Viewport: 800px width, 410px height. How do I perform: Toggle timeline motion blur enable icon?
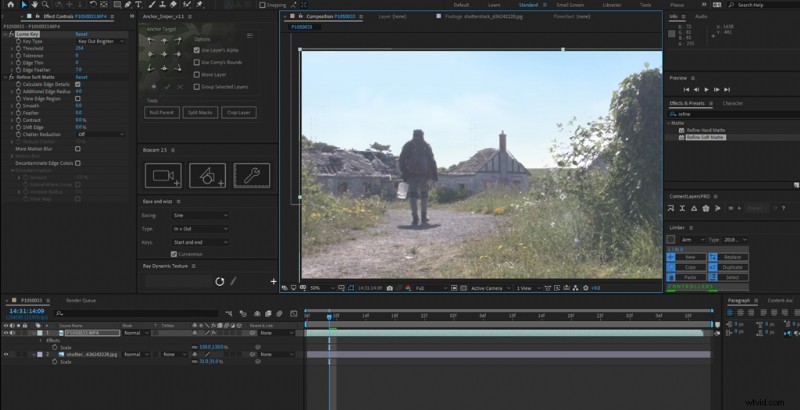coord(280,314)
